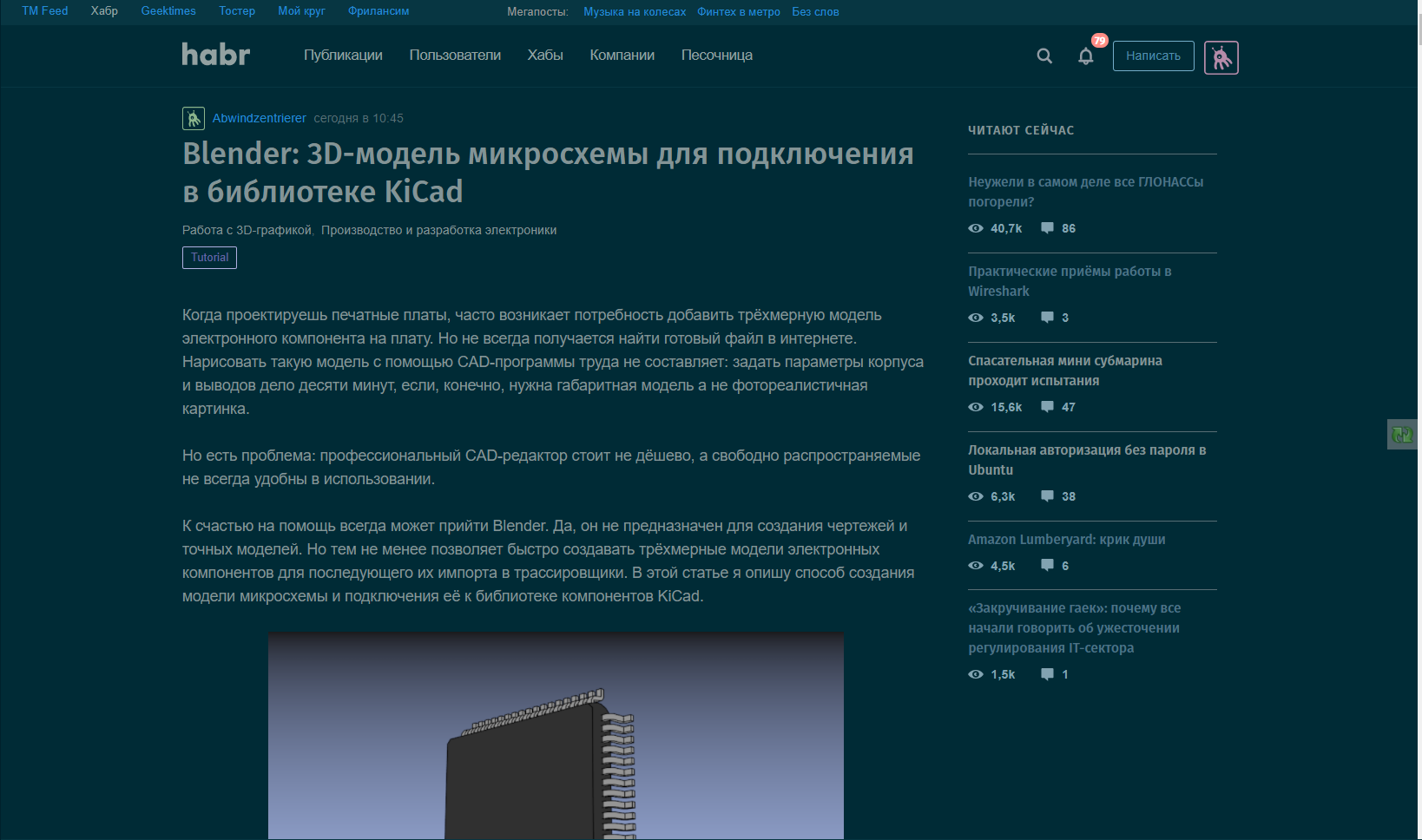This screenshot has width=1422, height=840.
Task: Go to Geektimes in the top bar
Action: click(x=168, y=11)
